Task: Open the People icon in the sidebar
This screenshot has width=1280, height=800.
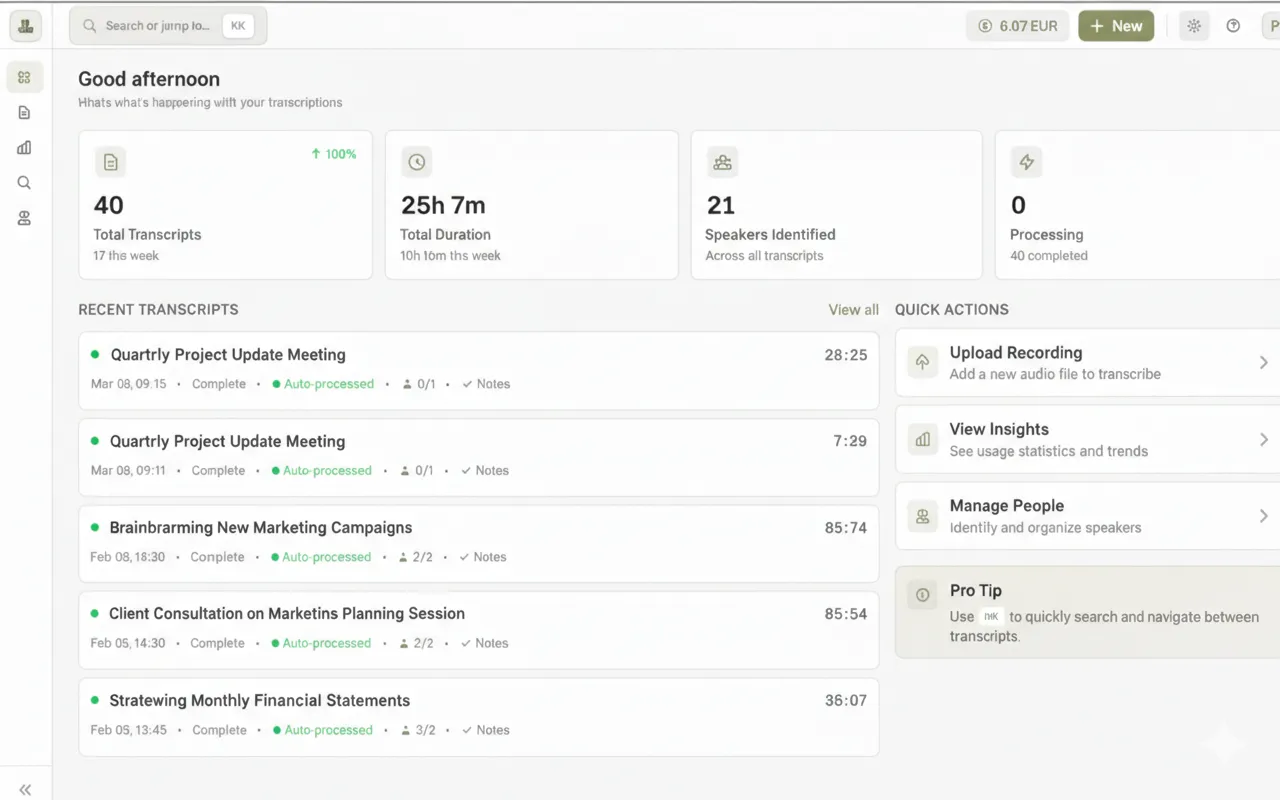Action: [x=25, y=218]
